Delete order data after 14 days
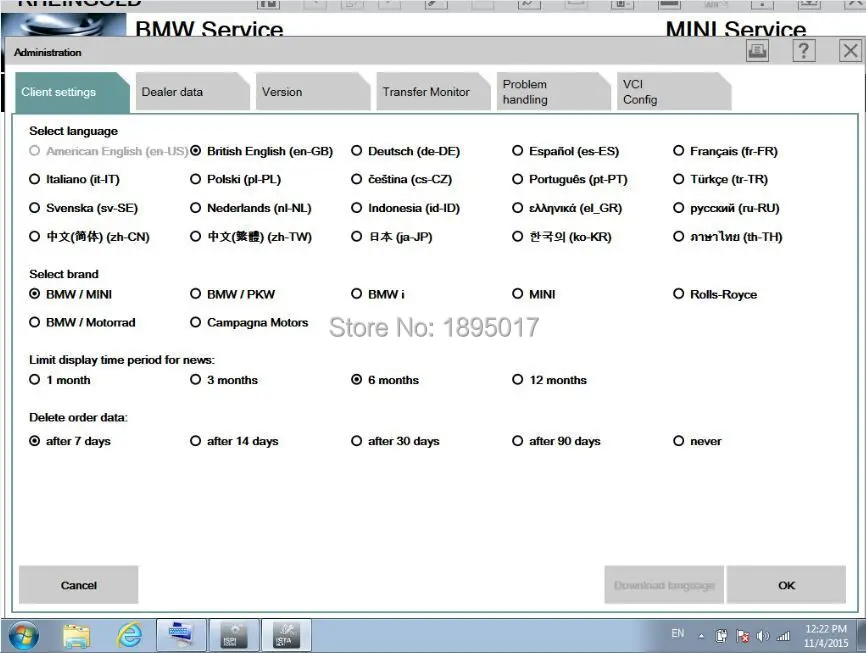The height and width of the screenshot is (653, 866). pyautogui.click(x=234, y=441)
